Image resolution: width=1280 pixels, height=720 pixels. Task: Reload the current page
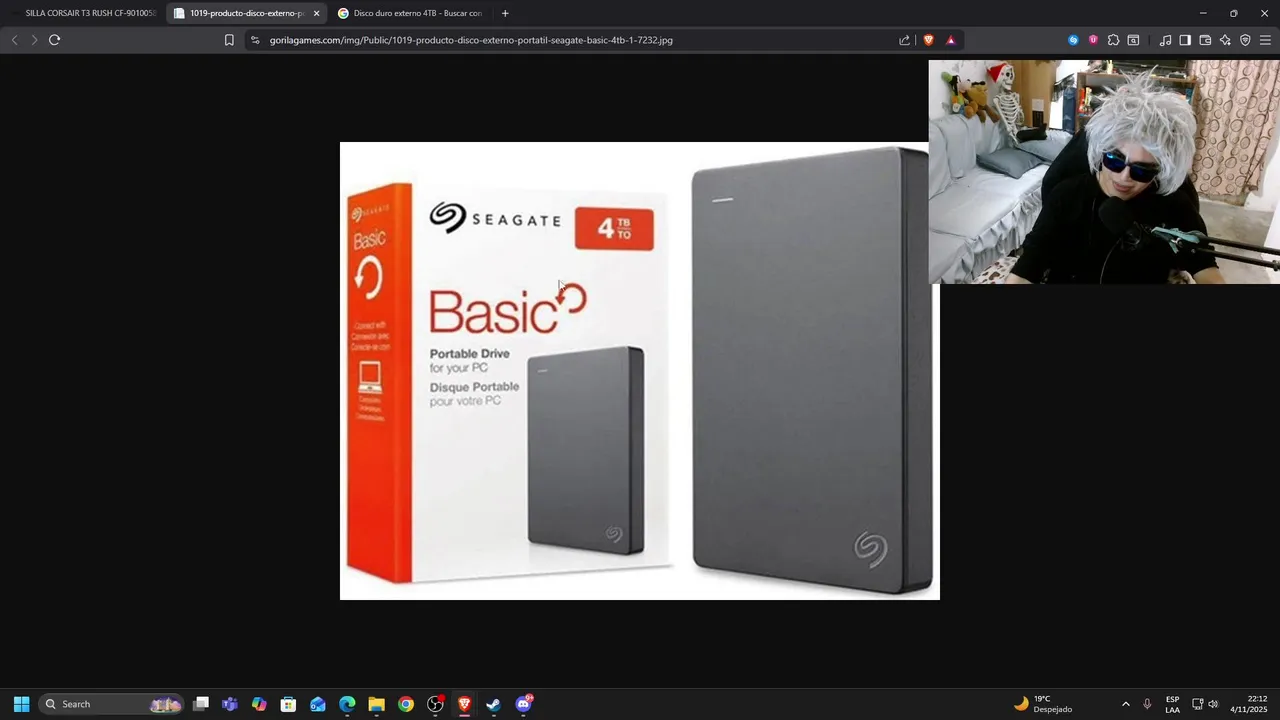pos(55,40)
